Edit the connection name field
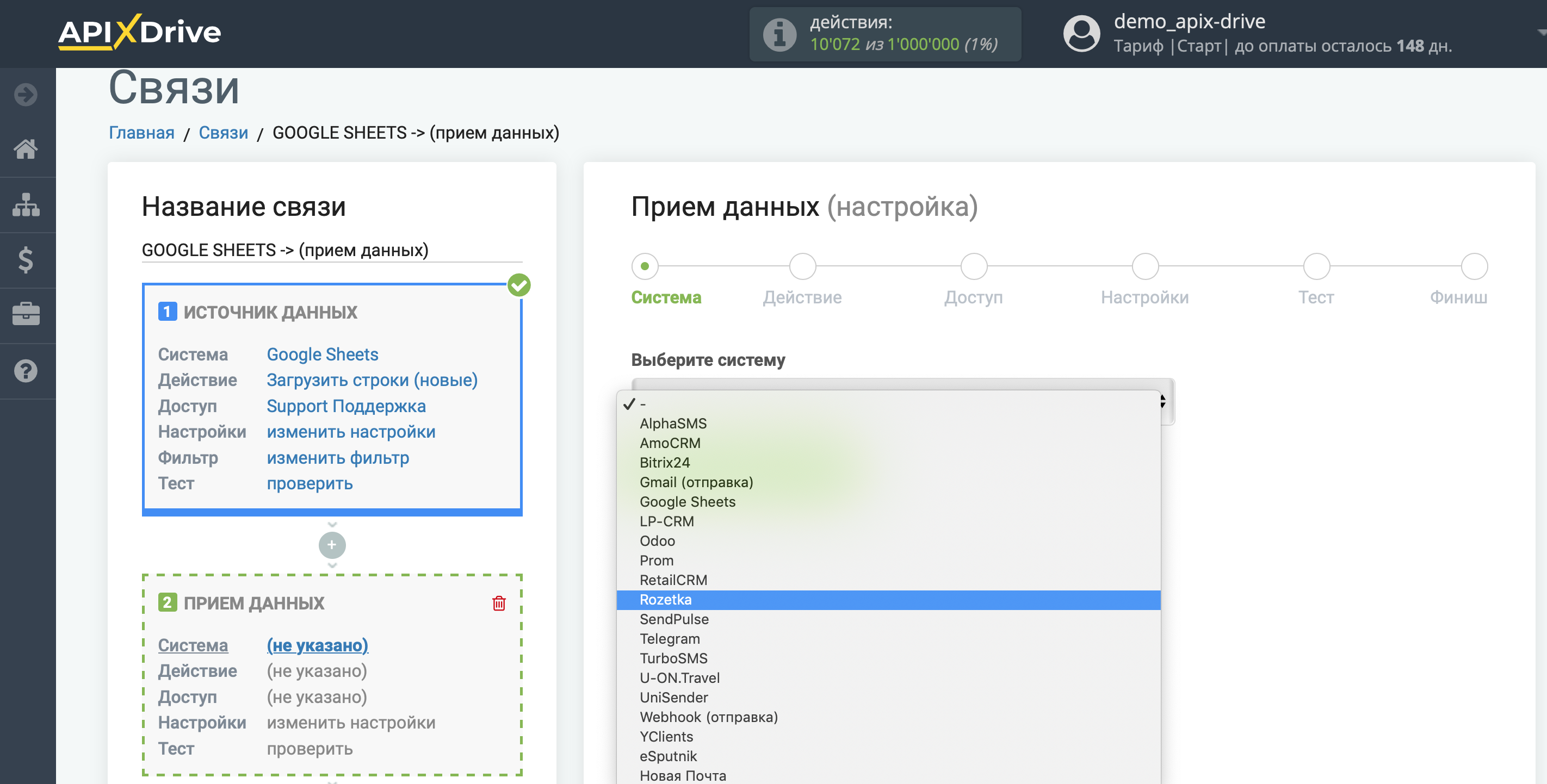1547x784 pixels. pyautogui.click(x=332, y=250)
